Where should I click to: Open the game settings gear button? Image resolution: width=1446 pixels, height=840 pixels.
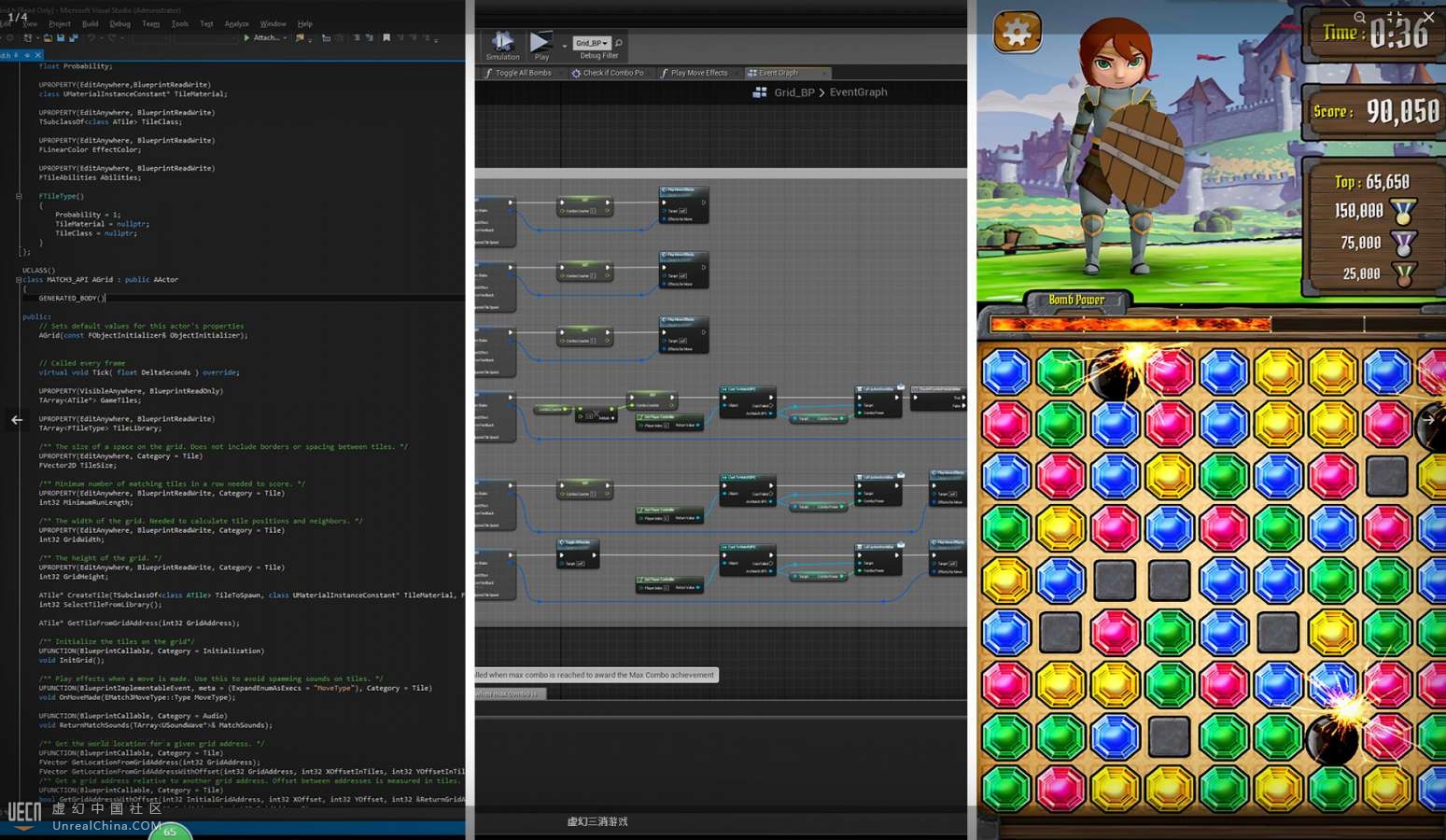[x=1017, y=33]
